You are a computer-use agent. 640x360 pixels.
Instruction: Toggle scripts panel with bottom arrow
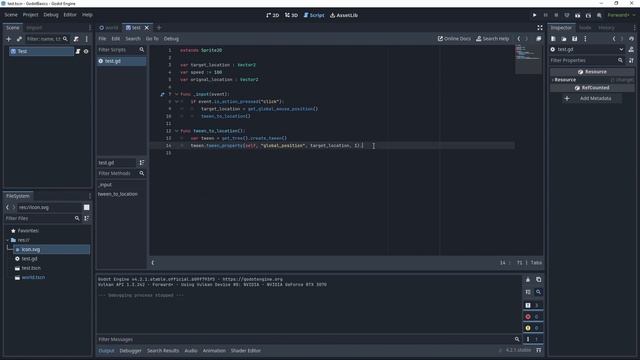[153, 263]
